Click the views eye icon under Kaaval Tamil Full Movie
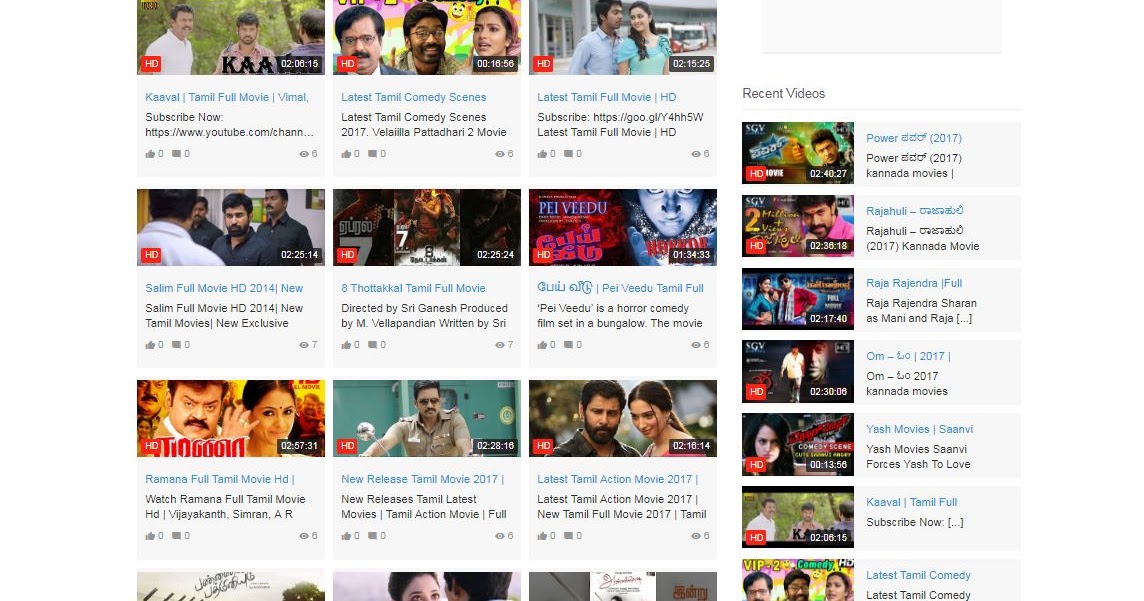The width and height of the screenshot is (1144, 601). (304, 154)
